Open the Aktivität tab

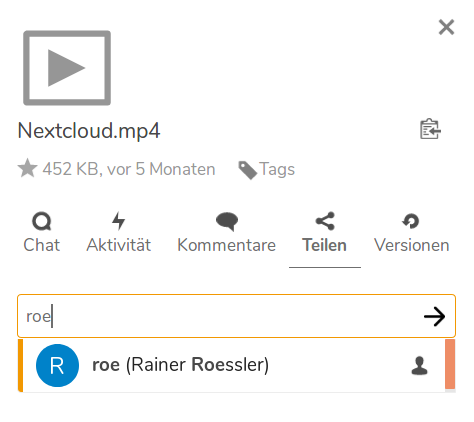(x=118, y=232)
